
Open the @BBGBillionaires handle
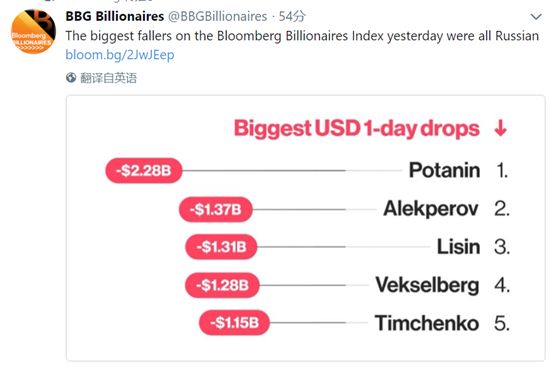click(217, 16)
